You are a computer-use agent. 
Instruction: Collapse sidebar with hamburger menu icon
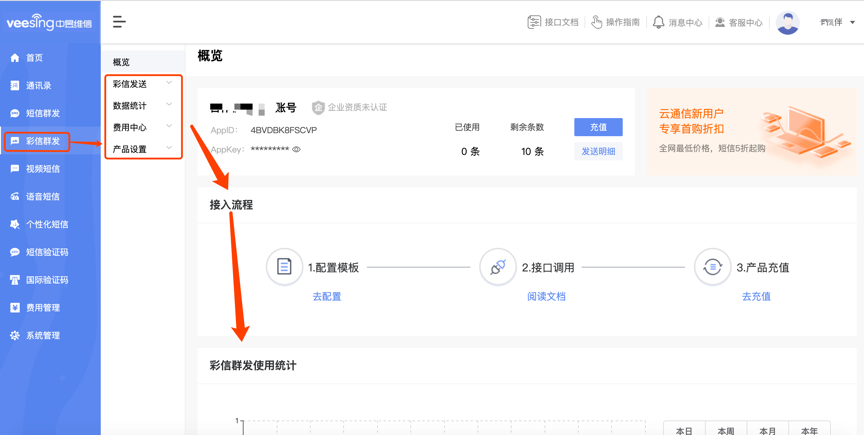tap(119, 22)
